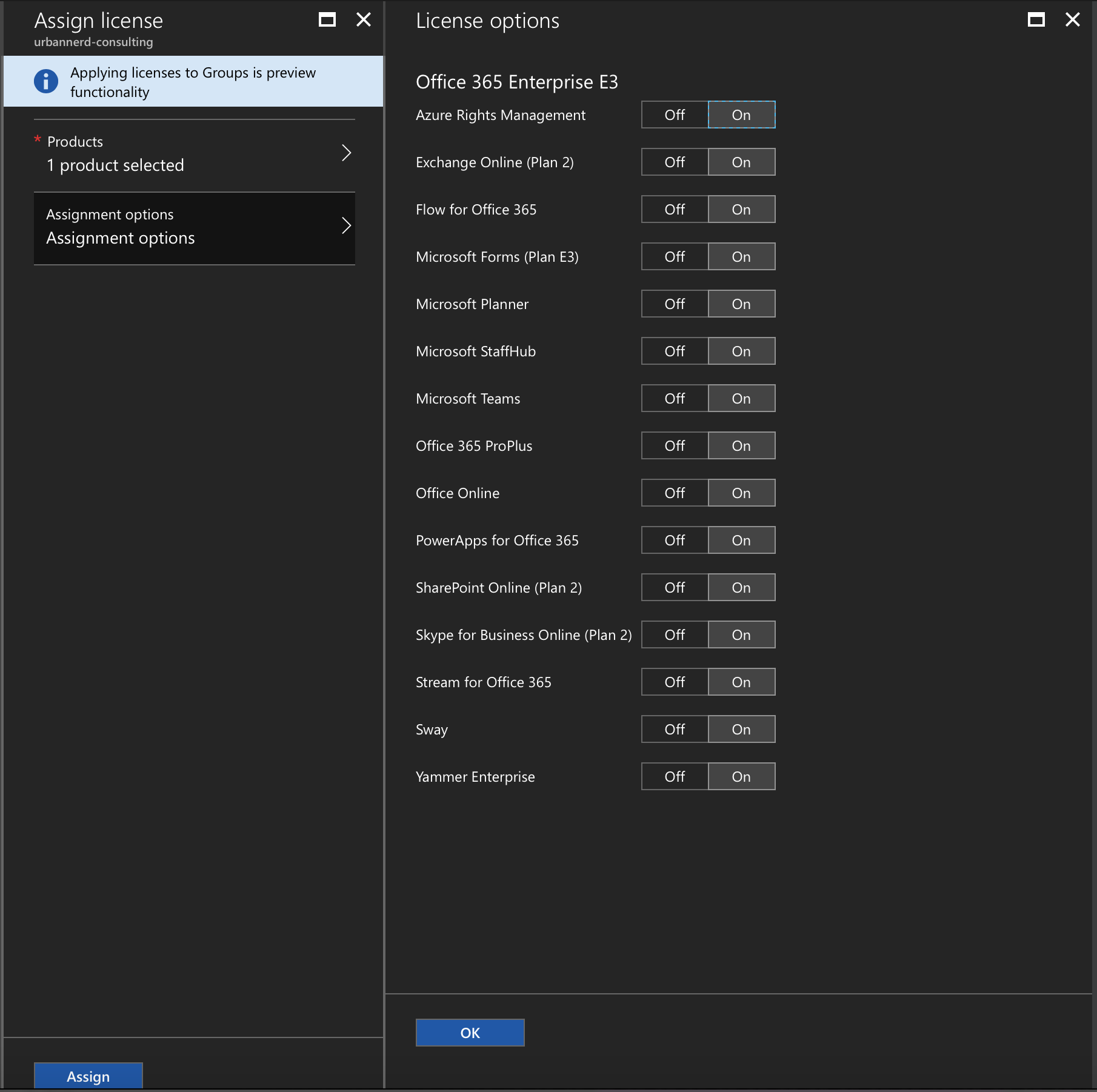Viewport: 1097px width, 1092px height.
Task: Disable Flow for Office 365
Action: (x=675, y=209)
